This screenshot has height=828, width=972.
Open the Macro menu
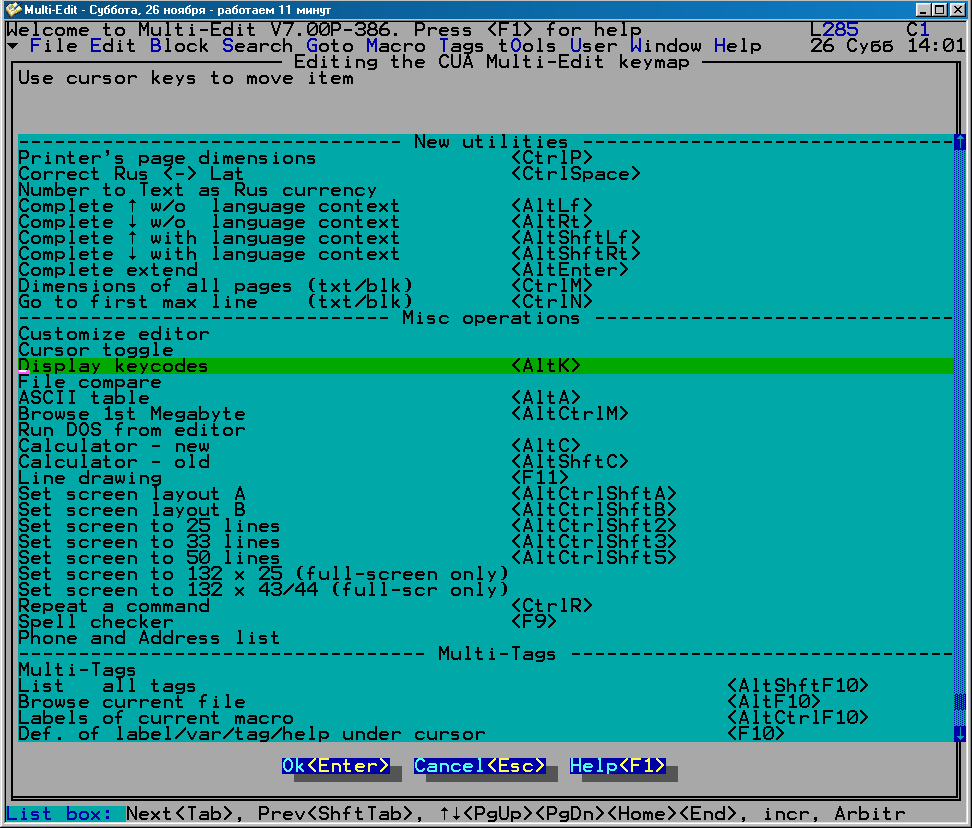[395, 46]
